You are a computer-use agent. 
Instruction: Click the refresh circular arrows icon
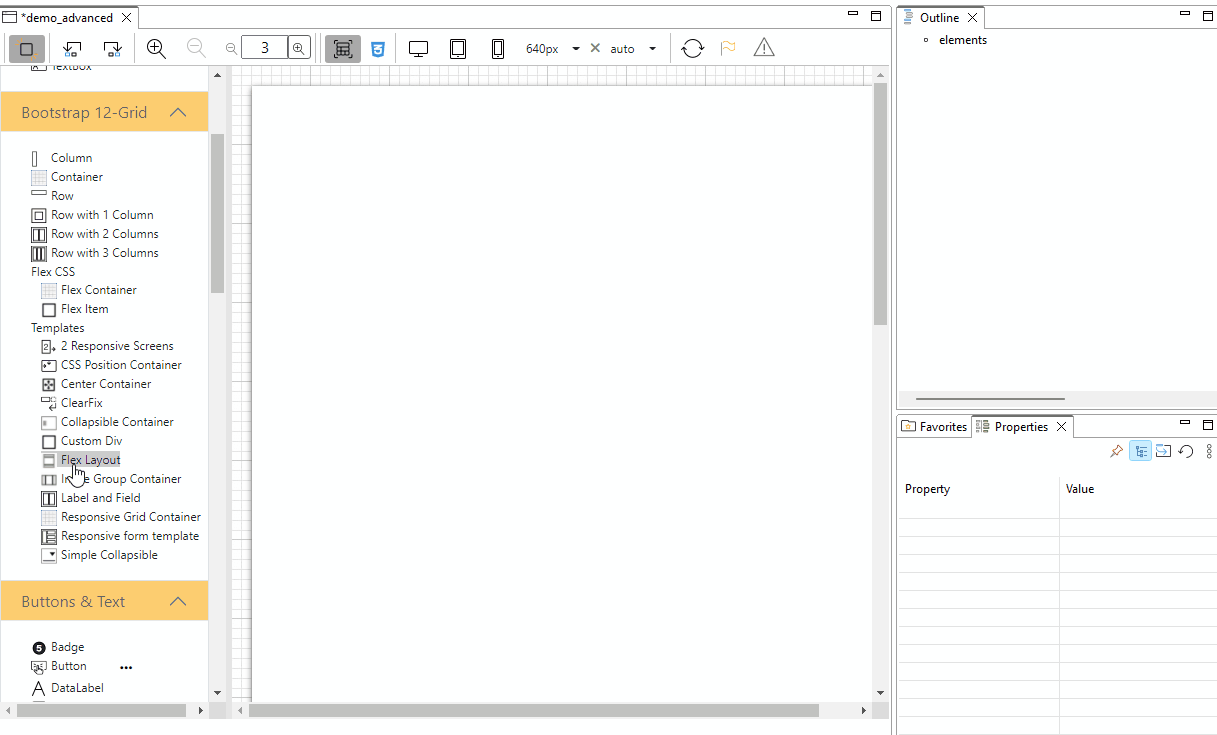[692, 48]
